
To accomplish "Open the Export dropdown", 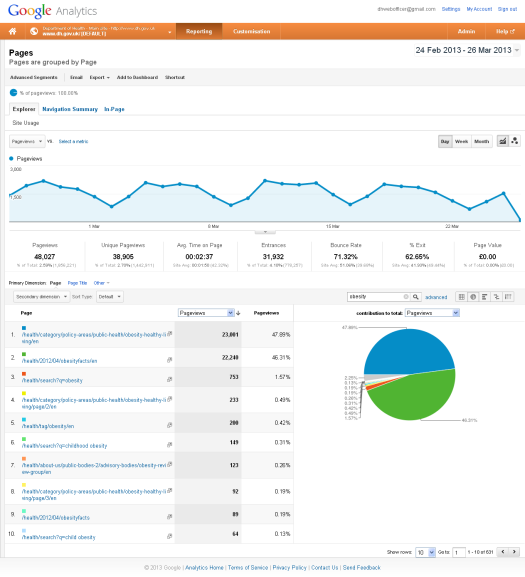I will point(99,77).
